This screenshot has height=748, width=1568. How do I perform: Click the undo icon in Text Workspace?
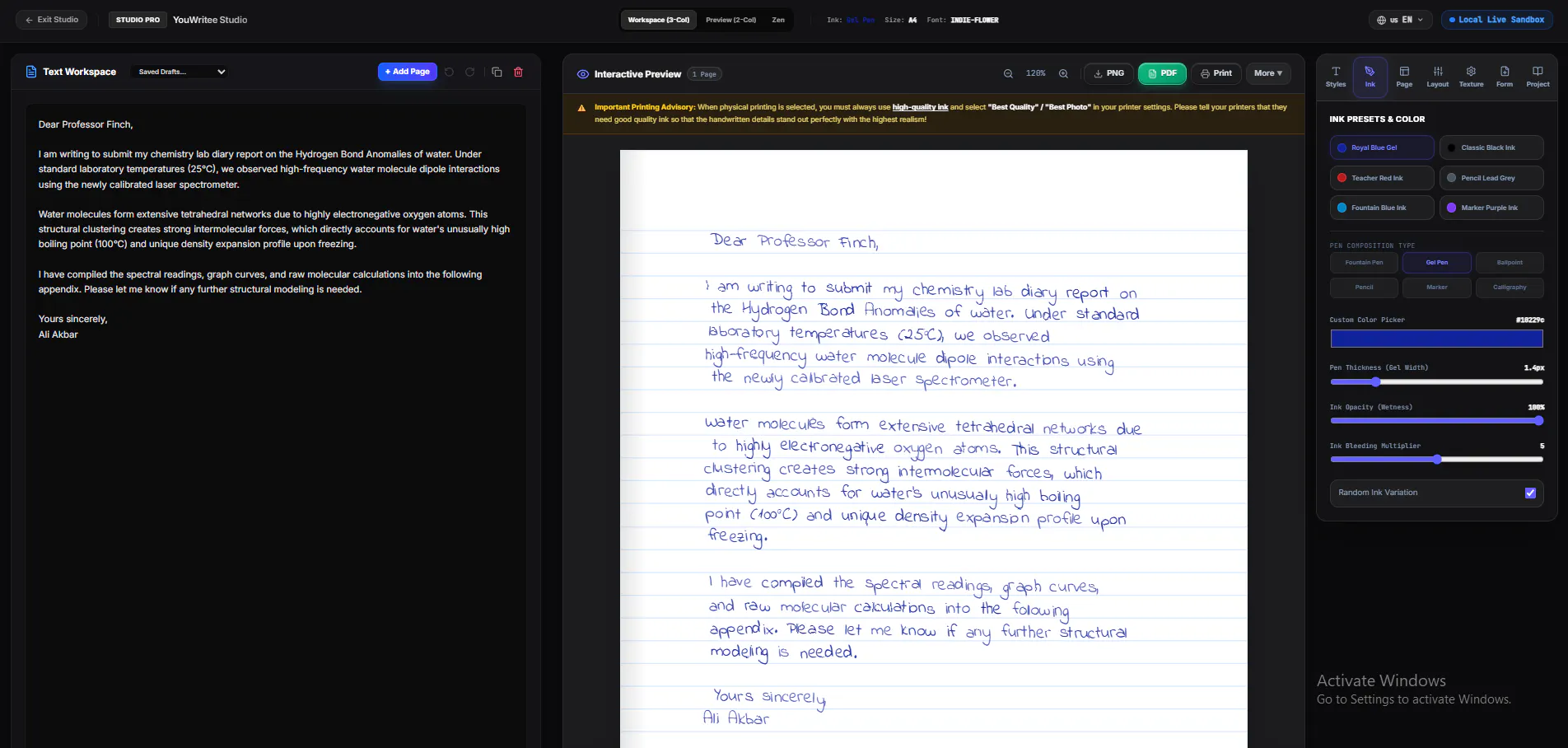coord(449,72)
